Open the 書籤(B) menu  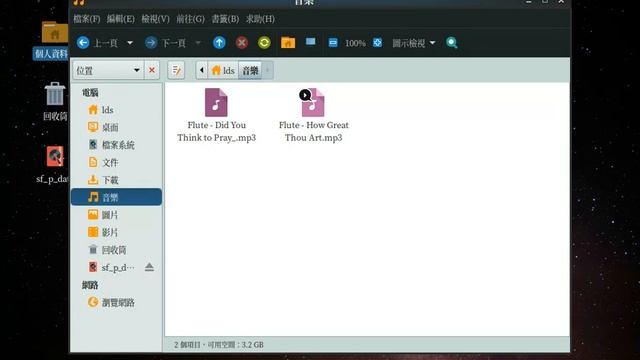click(x=225, y=19)
